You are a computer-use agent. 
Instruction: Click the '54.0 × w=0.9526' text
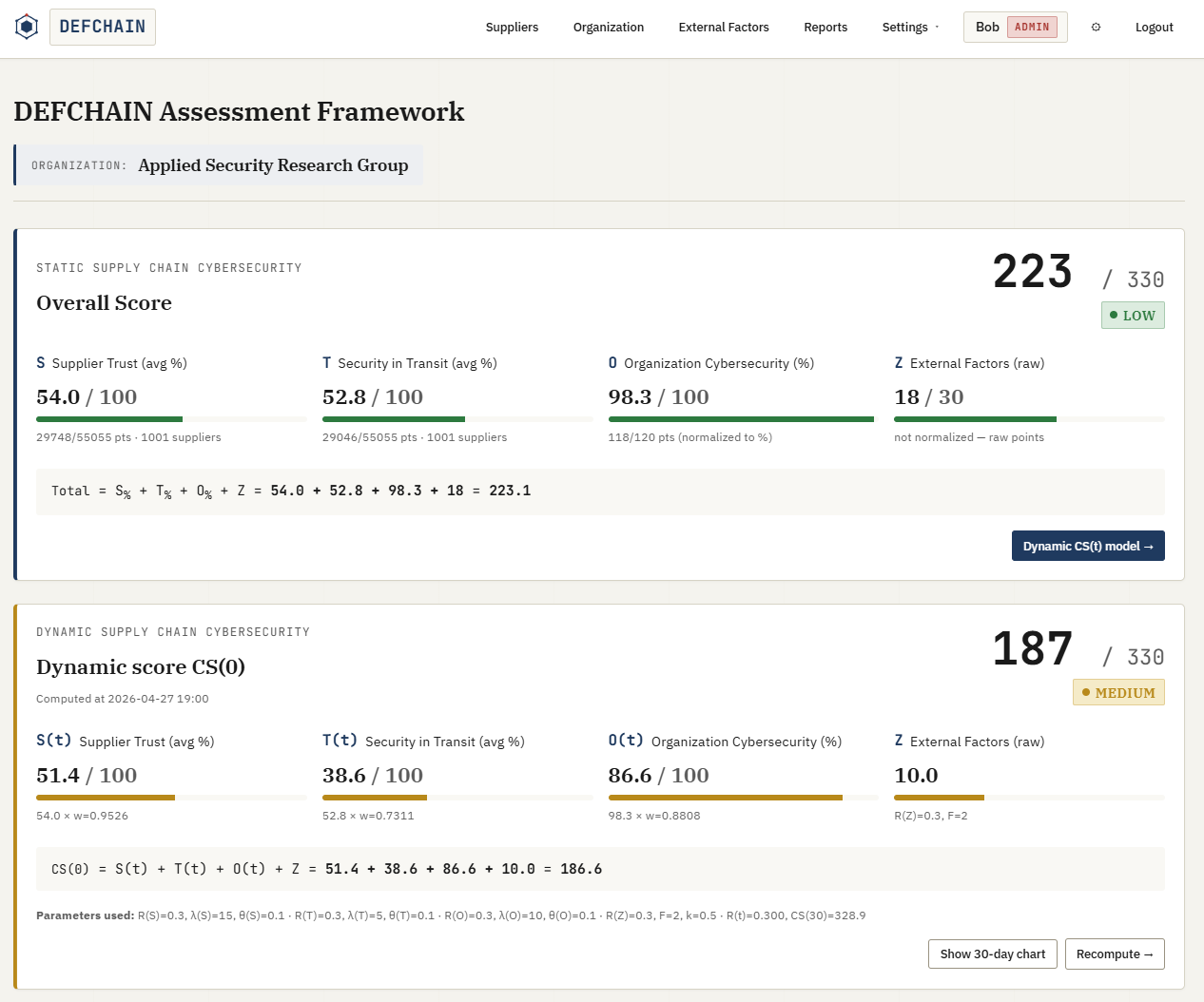pyautogui.click(x=82, y=816)
